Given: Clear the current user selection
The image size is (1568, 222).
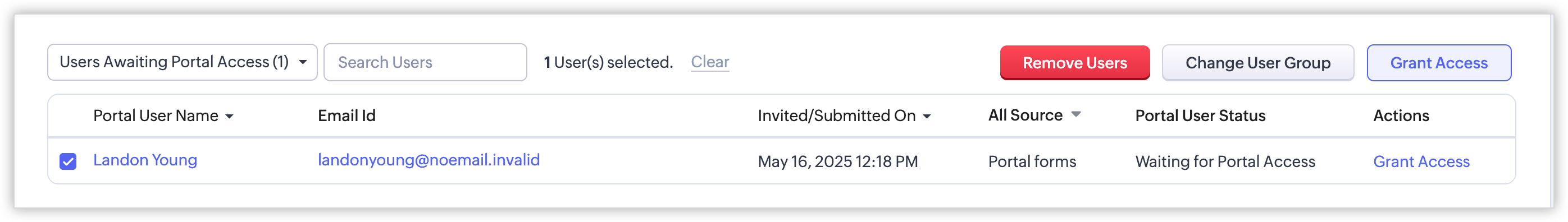Looking at the screenshot, I should tap(710, 62).
